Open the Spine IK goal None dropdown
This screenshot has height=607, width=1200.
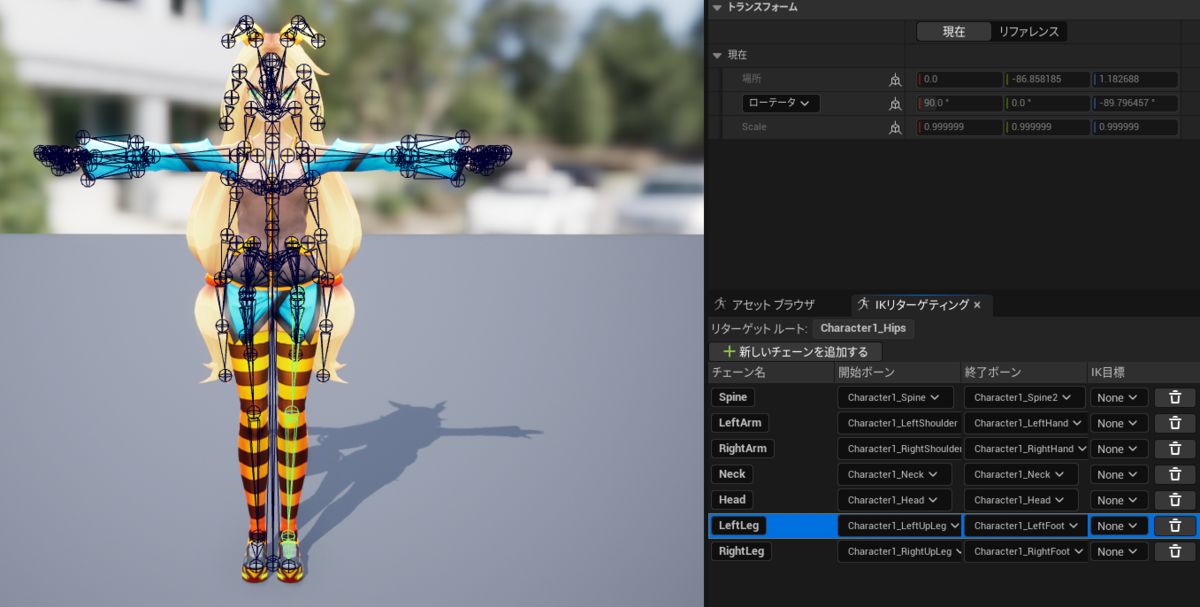1119,397
